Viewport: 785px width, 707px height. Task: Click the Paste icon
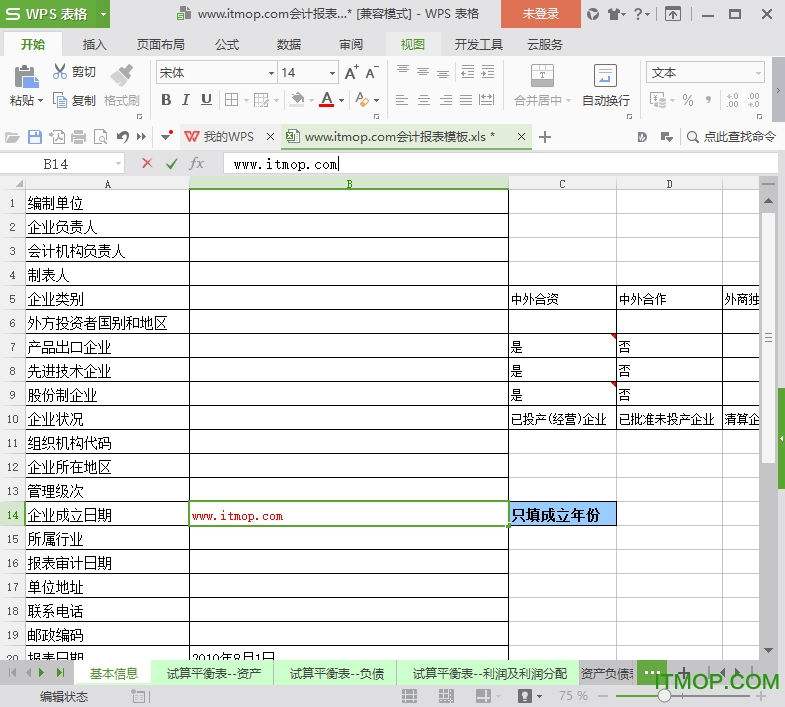pos(26,76)
